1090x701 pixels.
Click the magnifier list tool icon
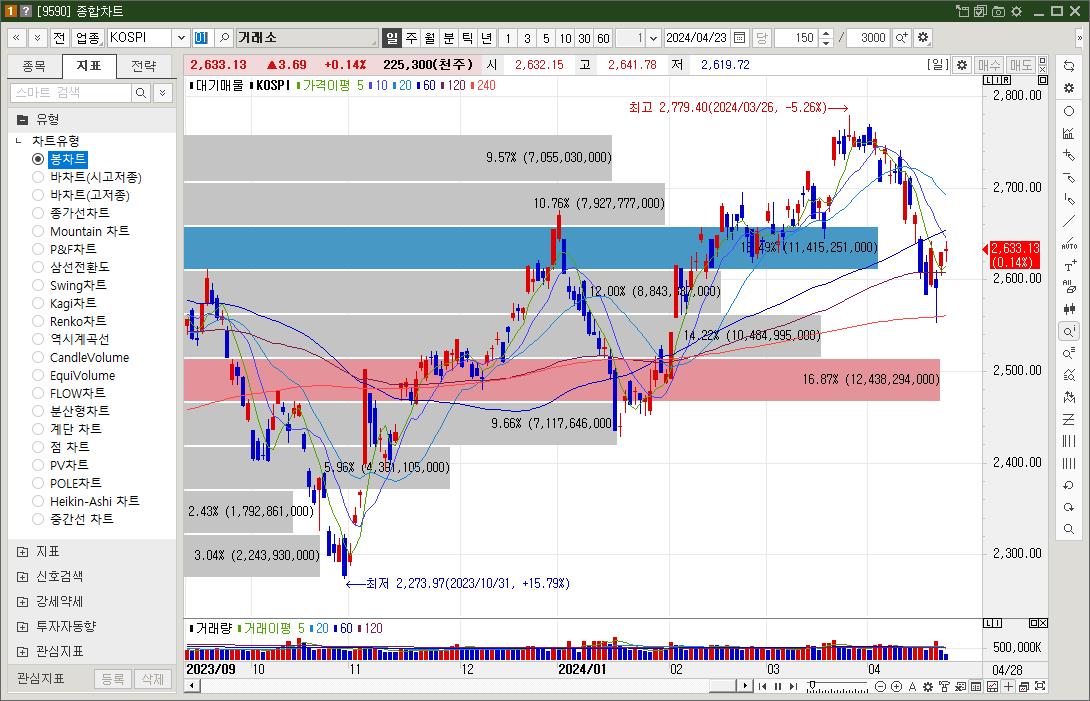click(1069, 353)
